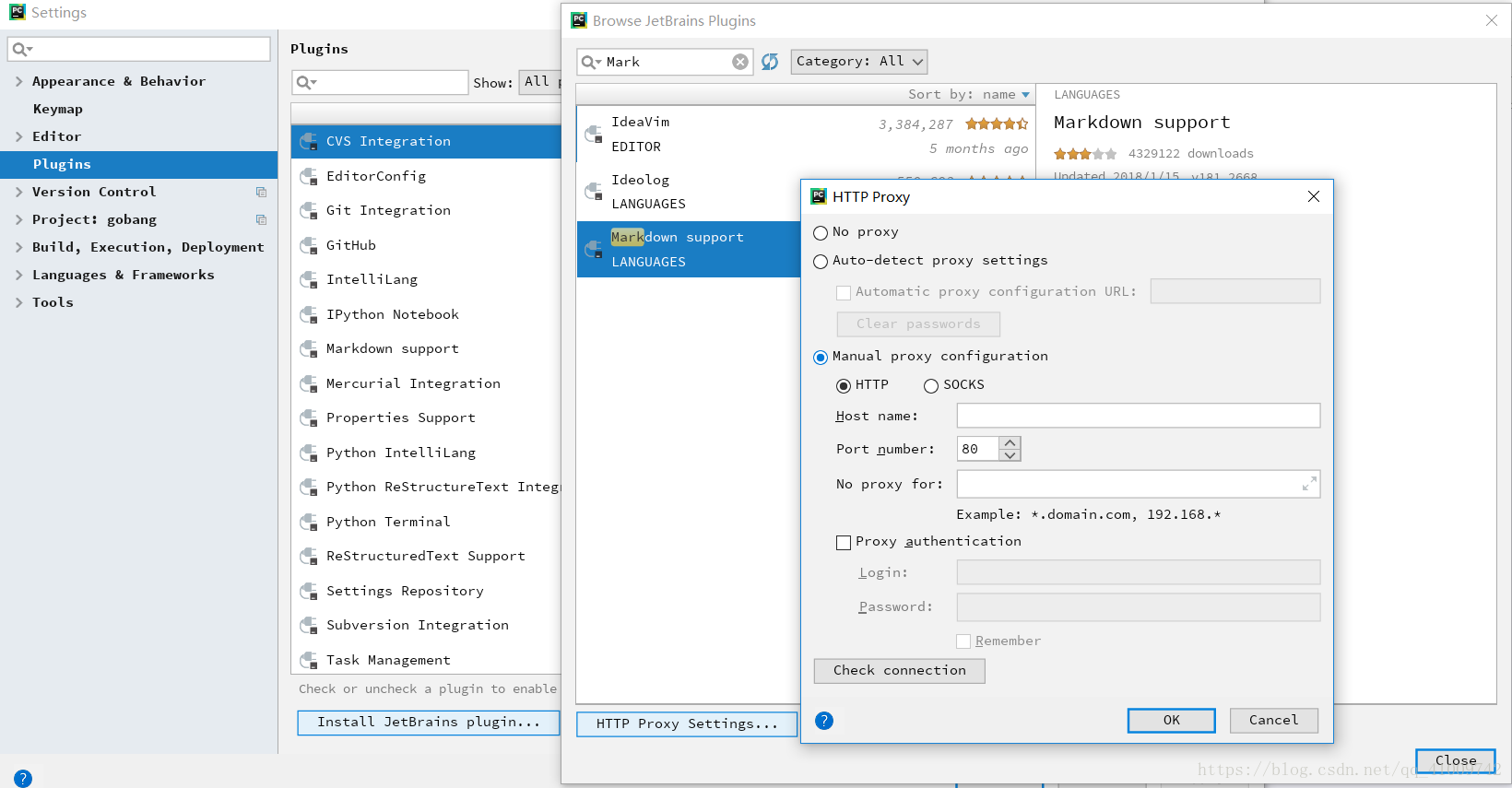Viewport: 1512px width, 788px height.
Task: Open the Show: All filter dropdown
Action: coord(540,82)
